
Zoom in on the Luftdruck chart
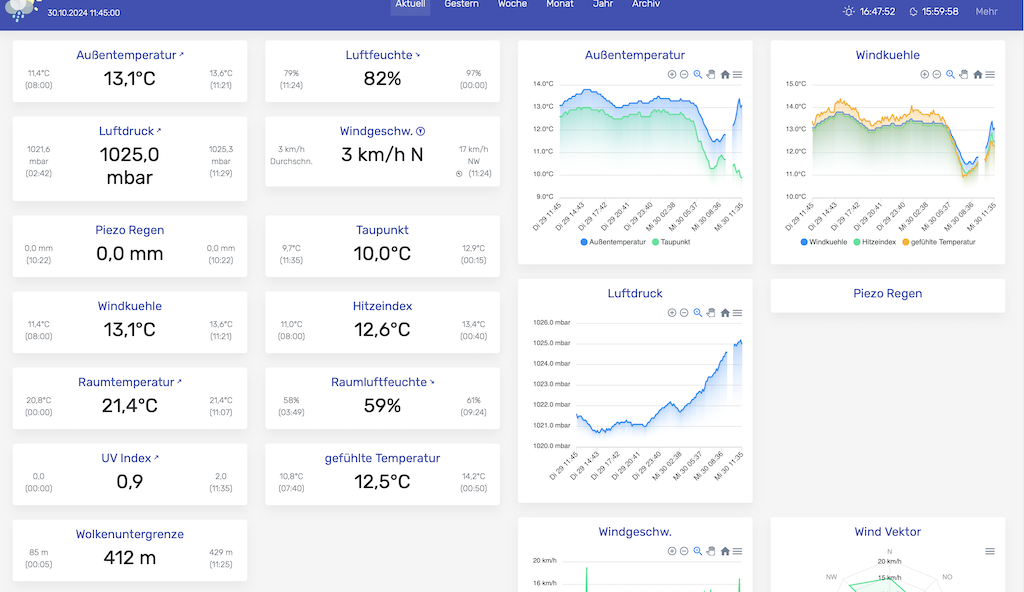pos(671,313)
